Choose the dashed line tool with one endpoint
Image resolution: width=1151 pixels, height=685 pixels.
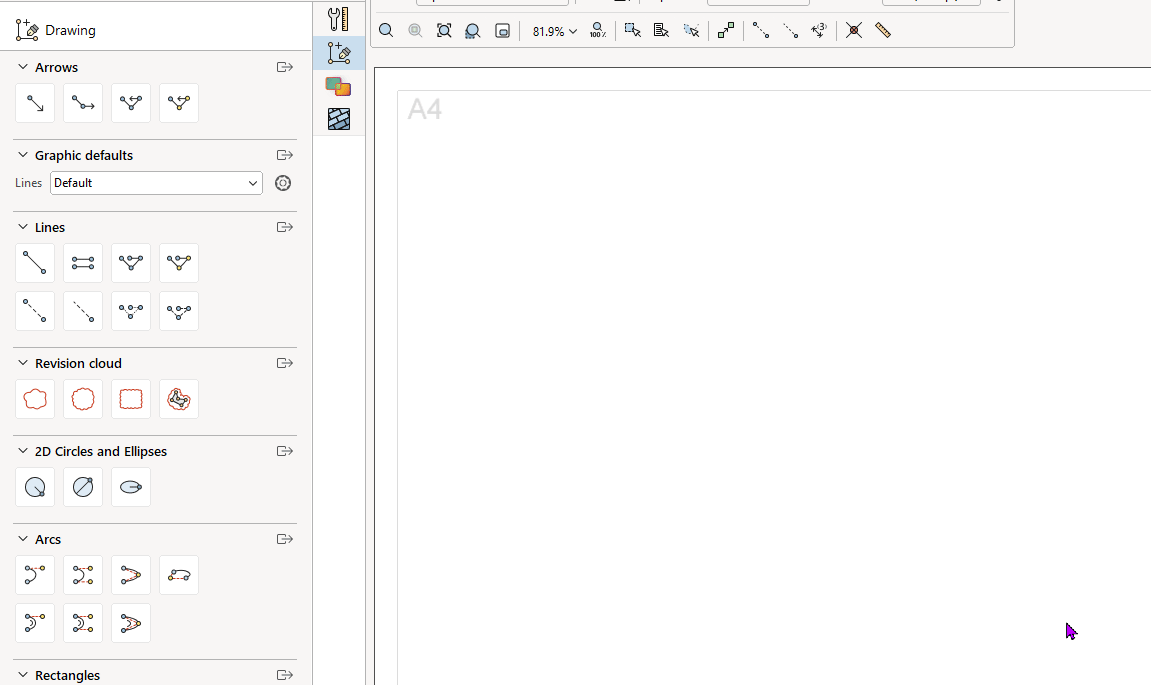point(83,311)
